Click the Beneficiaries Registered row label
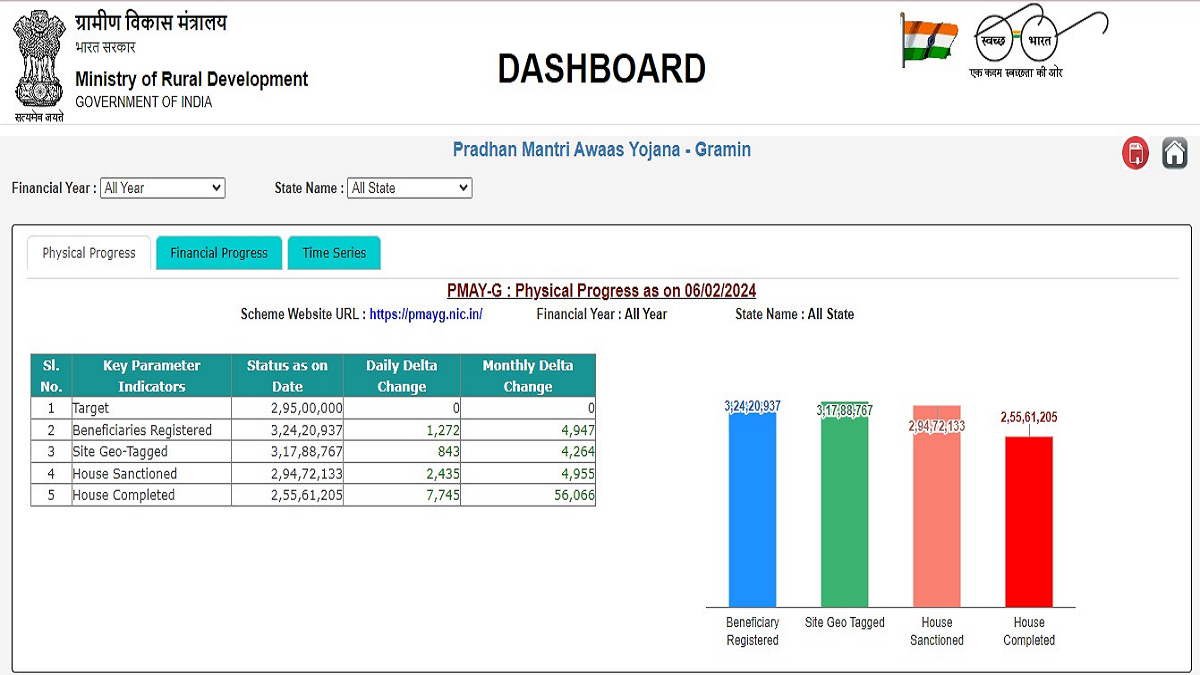1200x675 pixels. (x=142, y=430)
